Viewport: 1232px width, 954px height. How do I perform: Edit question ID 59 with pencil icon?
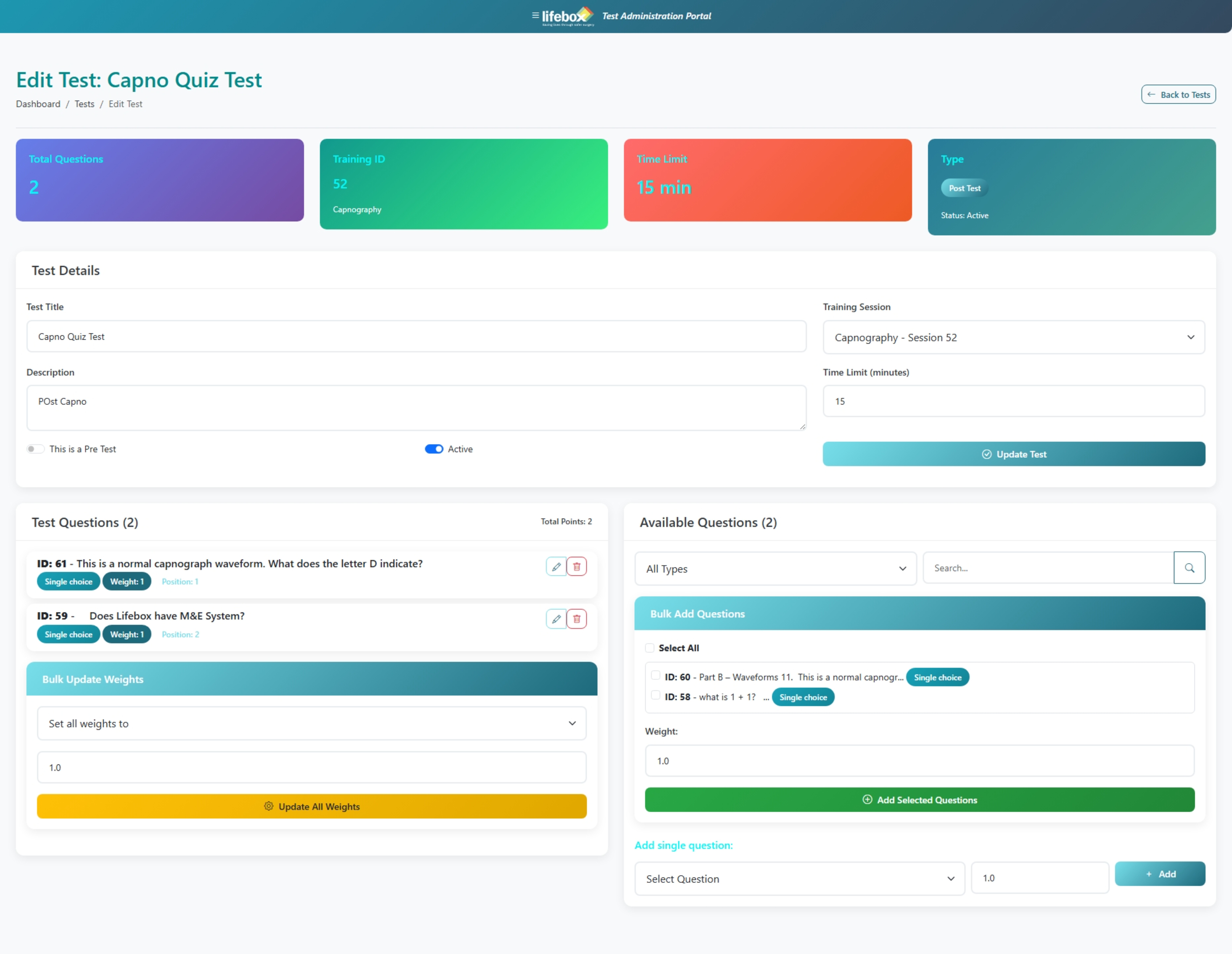(556, 619)
